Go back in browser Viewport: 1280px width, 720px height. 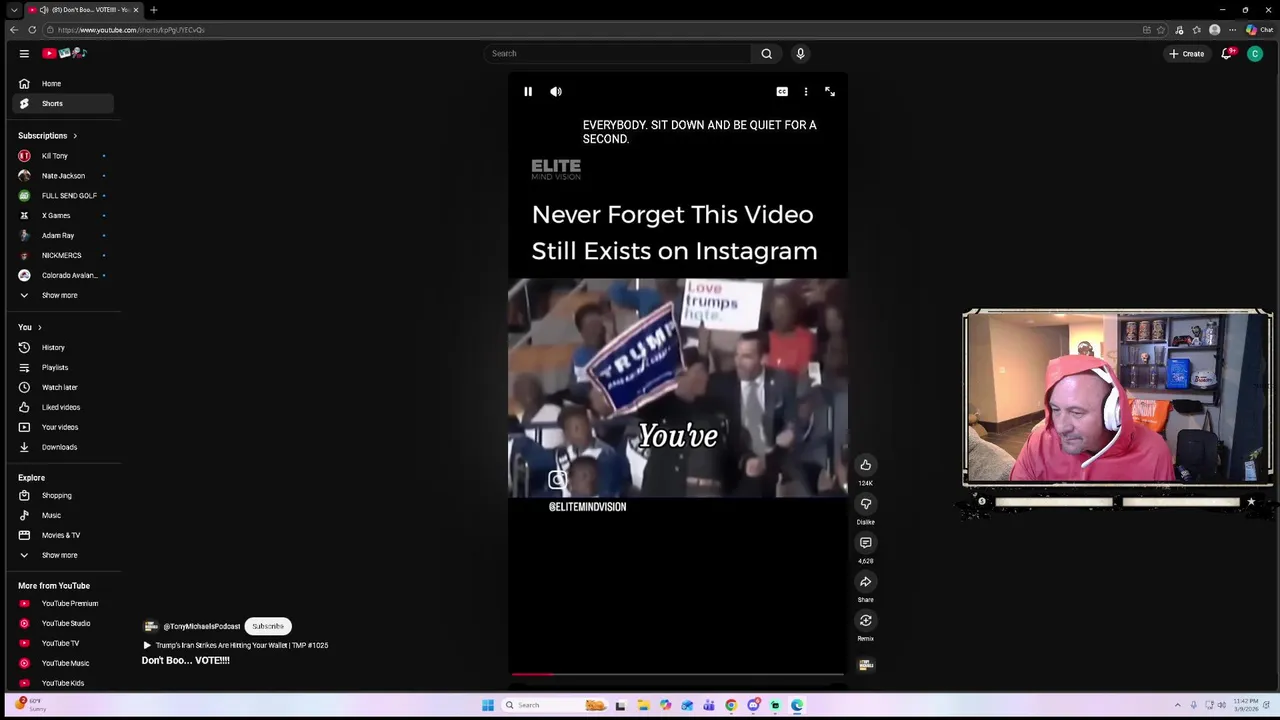click(14, 30)
